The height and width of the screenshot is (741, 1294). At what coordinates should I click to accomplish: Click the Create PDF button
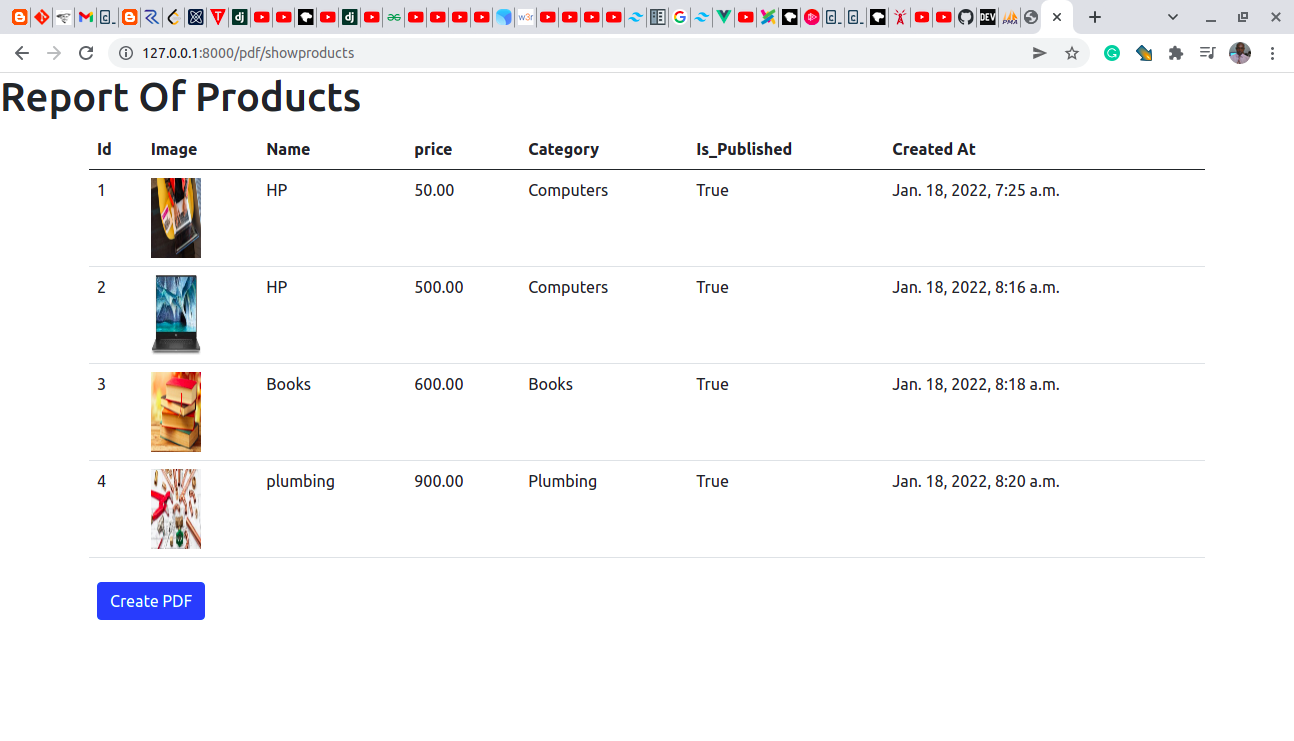(150, 601)
